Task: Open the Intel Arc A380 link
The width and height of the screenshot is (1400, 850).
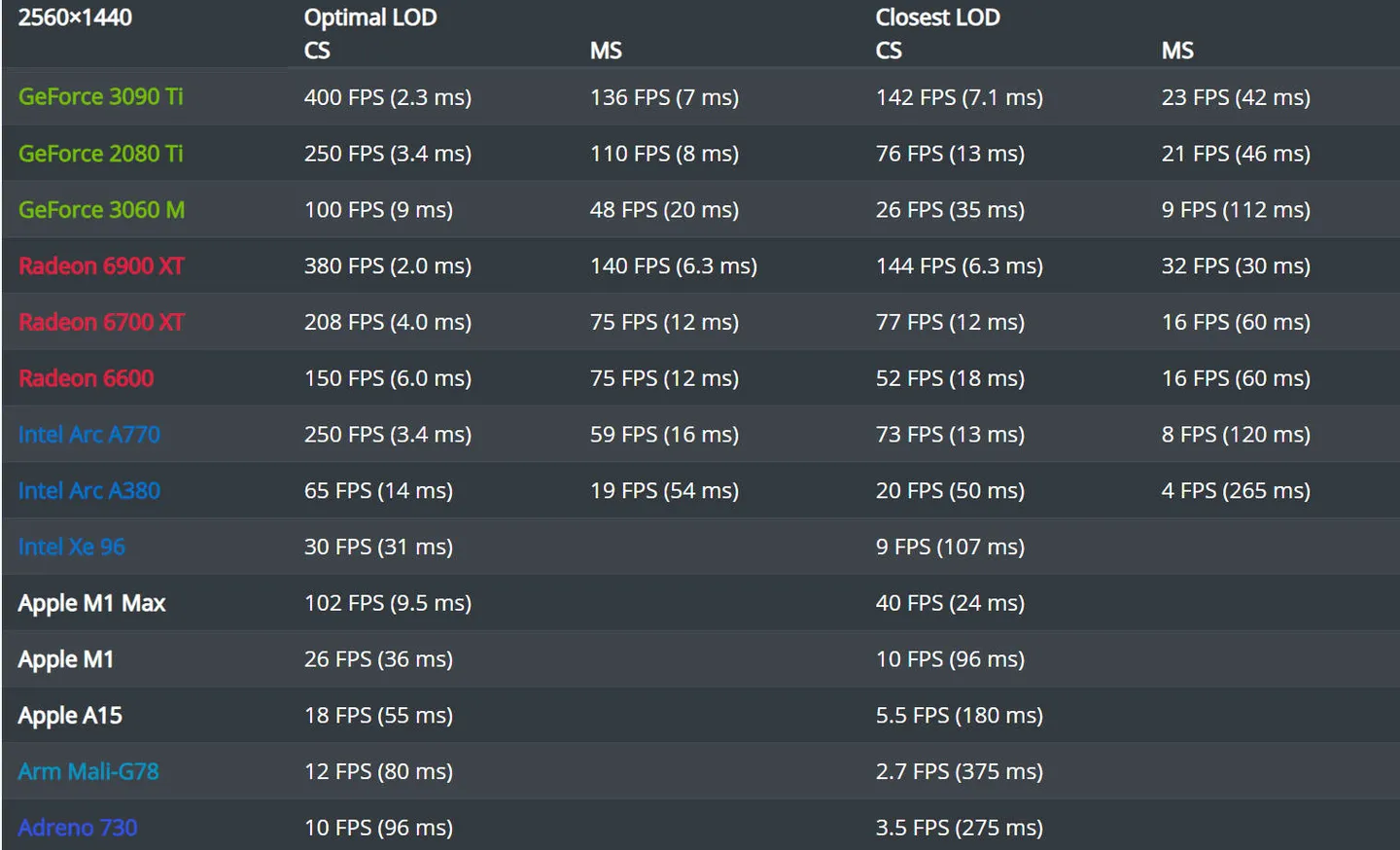Action: [x=88, y=491]
